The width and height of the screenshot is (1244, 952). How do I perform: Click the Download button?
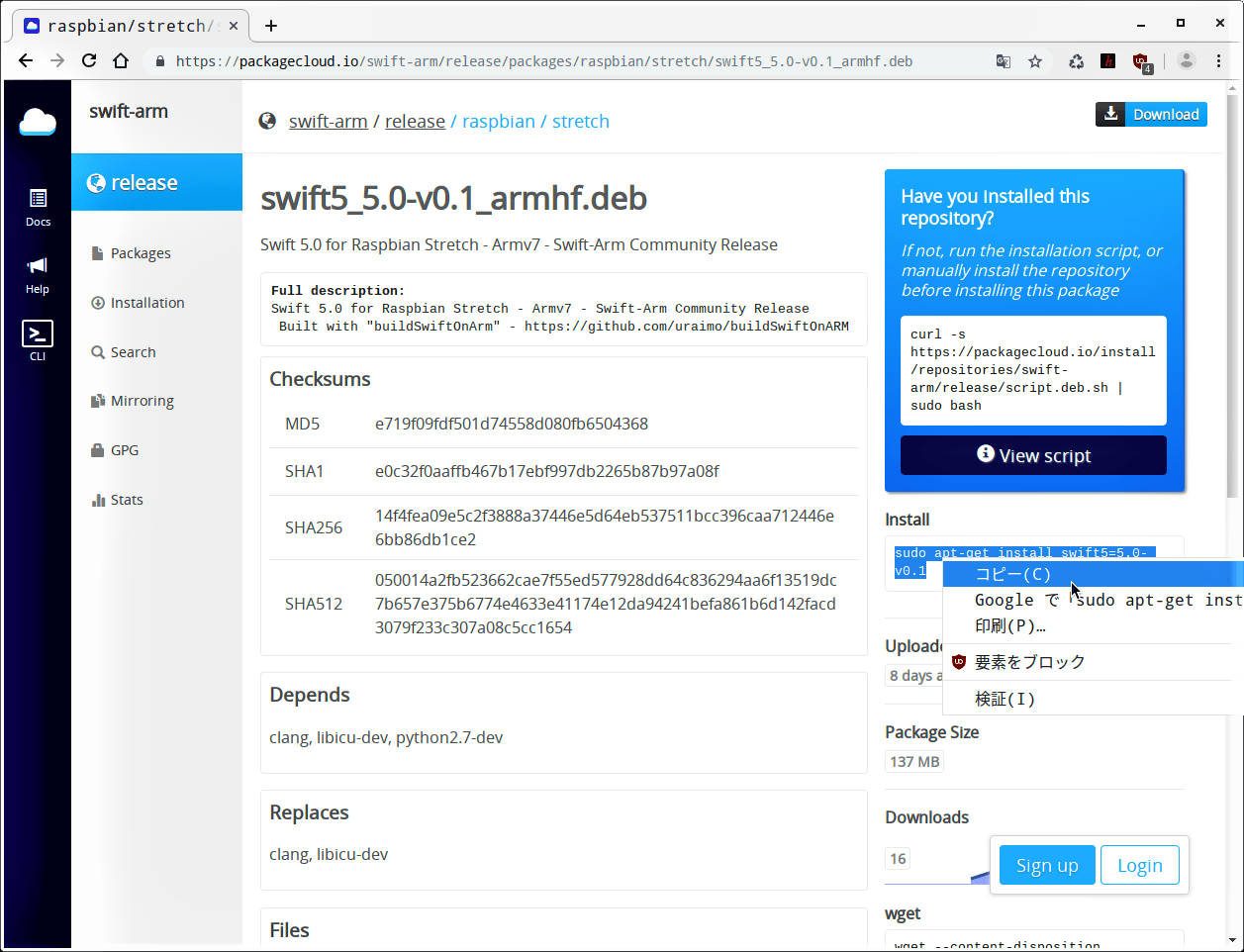[1151, 115]
